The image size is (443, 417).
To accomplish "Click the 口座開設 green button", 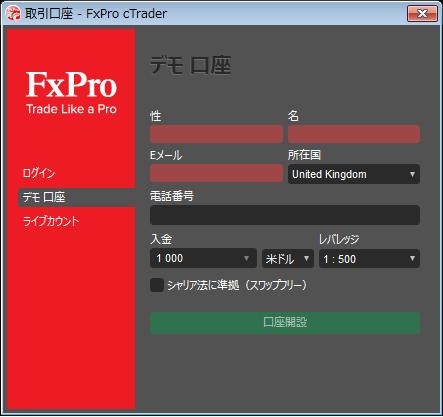I will pos(285,323).
